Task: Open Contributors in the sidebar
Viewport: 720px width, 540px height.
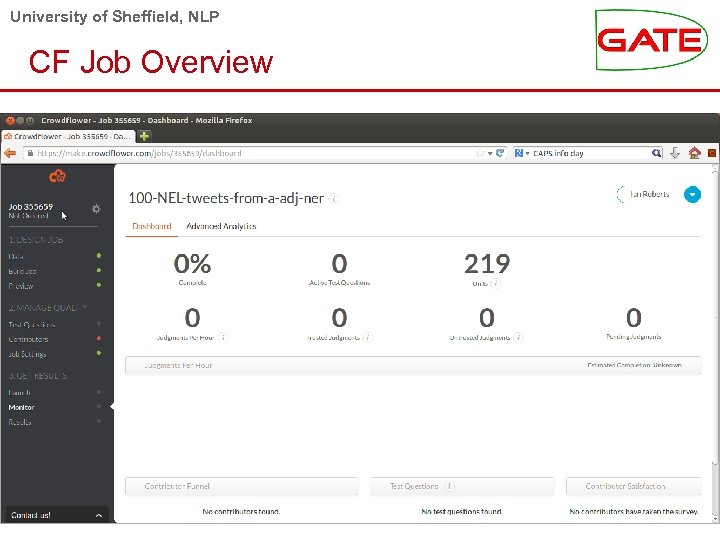Action: tap(28, 339)
